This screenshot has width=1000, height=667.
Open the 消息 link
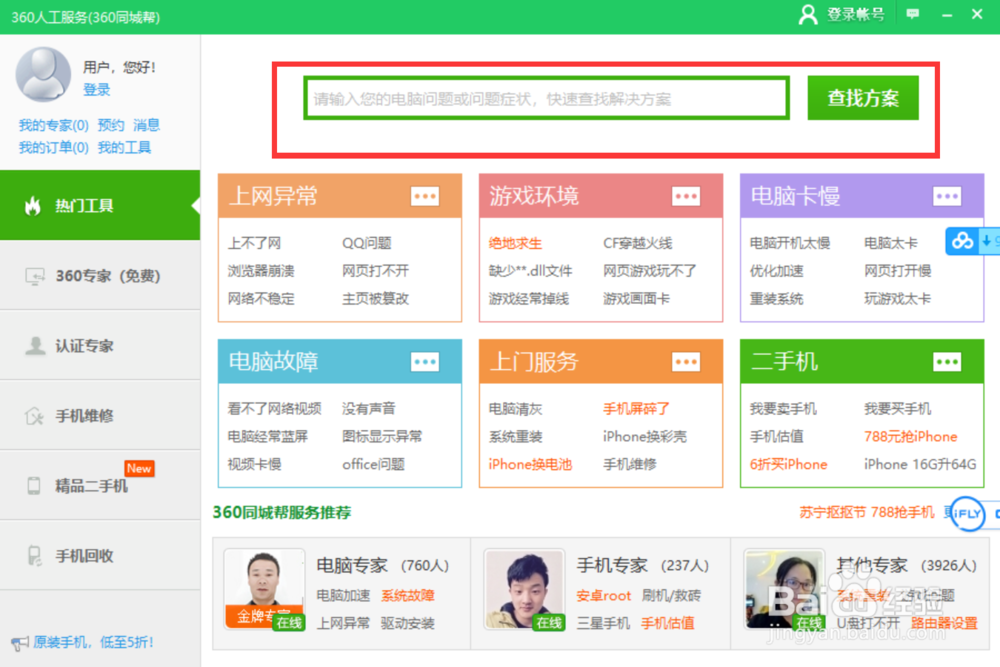click(x=146, y=125)
